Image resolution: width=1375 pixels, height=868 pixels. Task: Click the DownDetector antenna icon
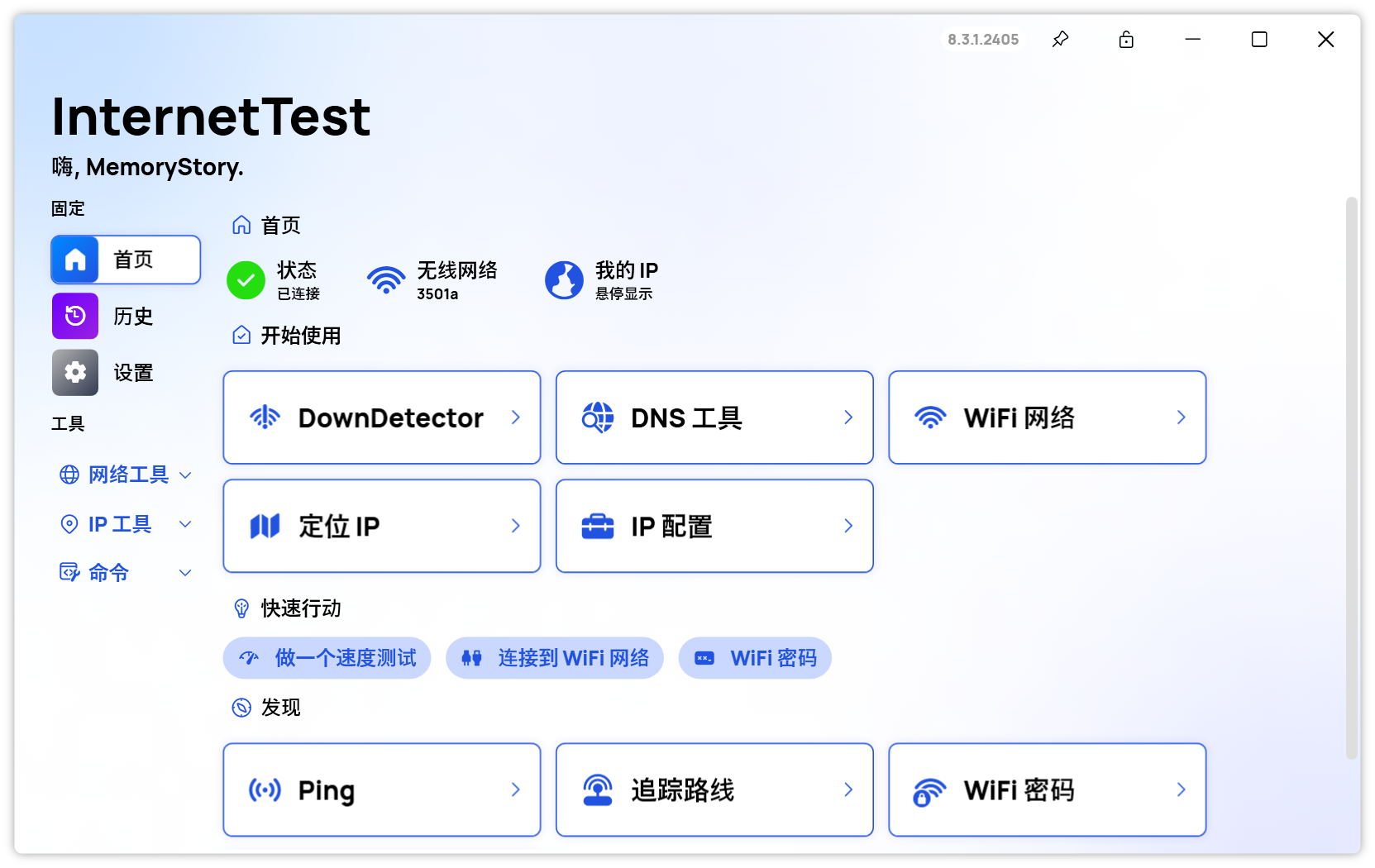(265, 417)
